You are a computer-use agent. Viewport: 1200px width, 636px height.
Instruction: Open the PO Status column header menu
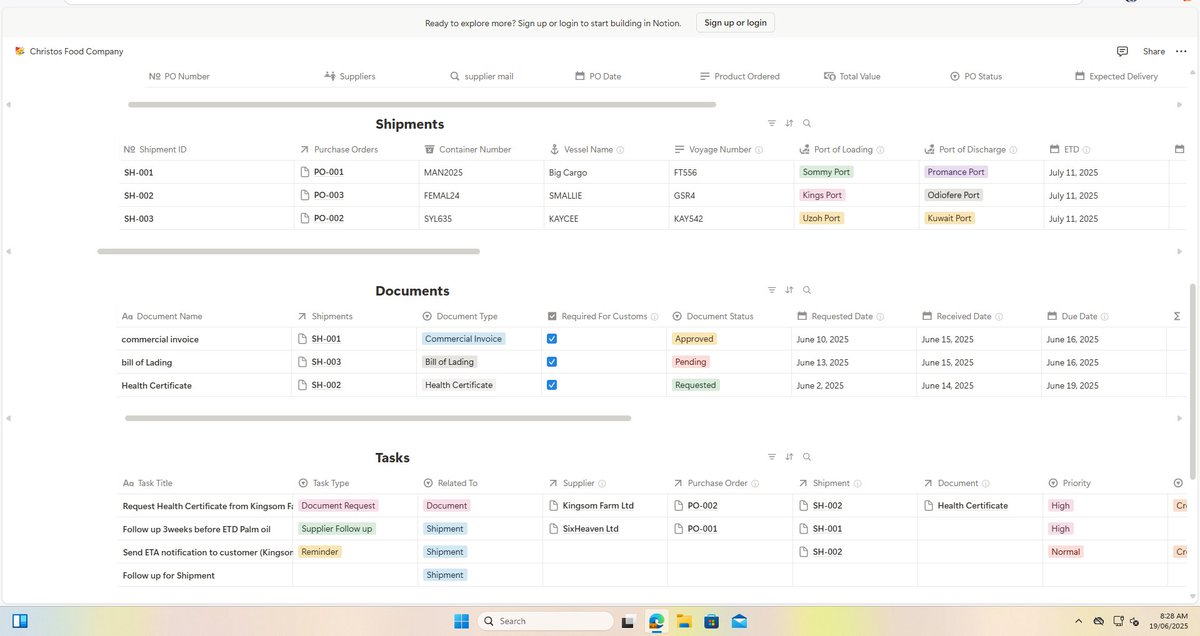coord(976,76)
